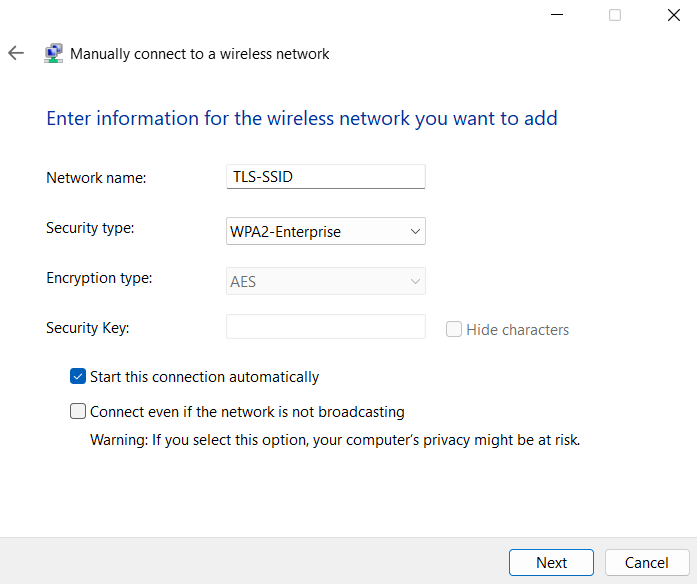Click the "Security type:" label
Screen dimensions: 697x584
(x=90, y=228)
